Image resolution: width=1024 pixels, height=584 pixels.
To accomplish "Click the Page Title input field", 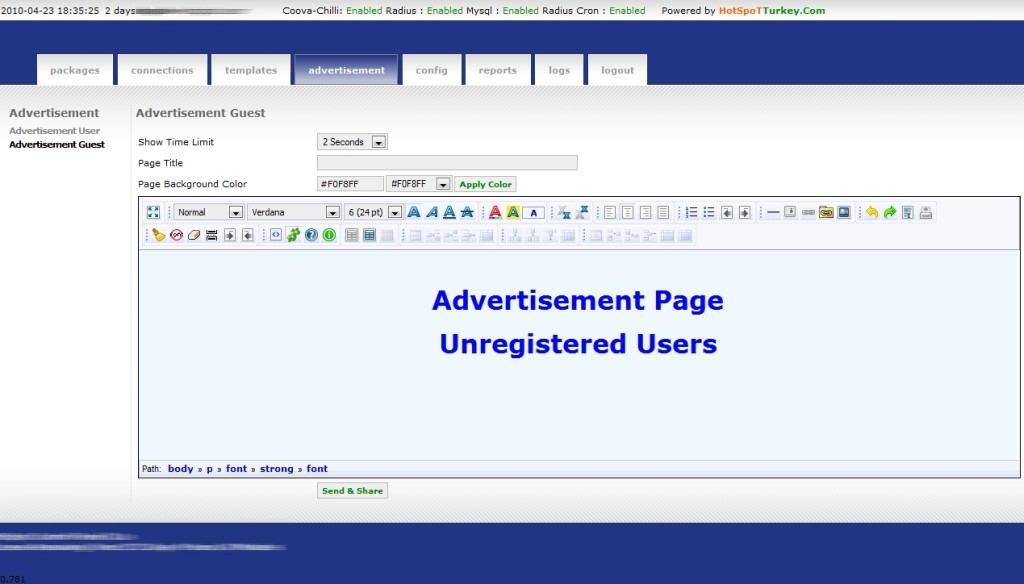I will [447, 163].
